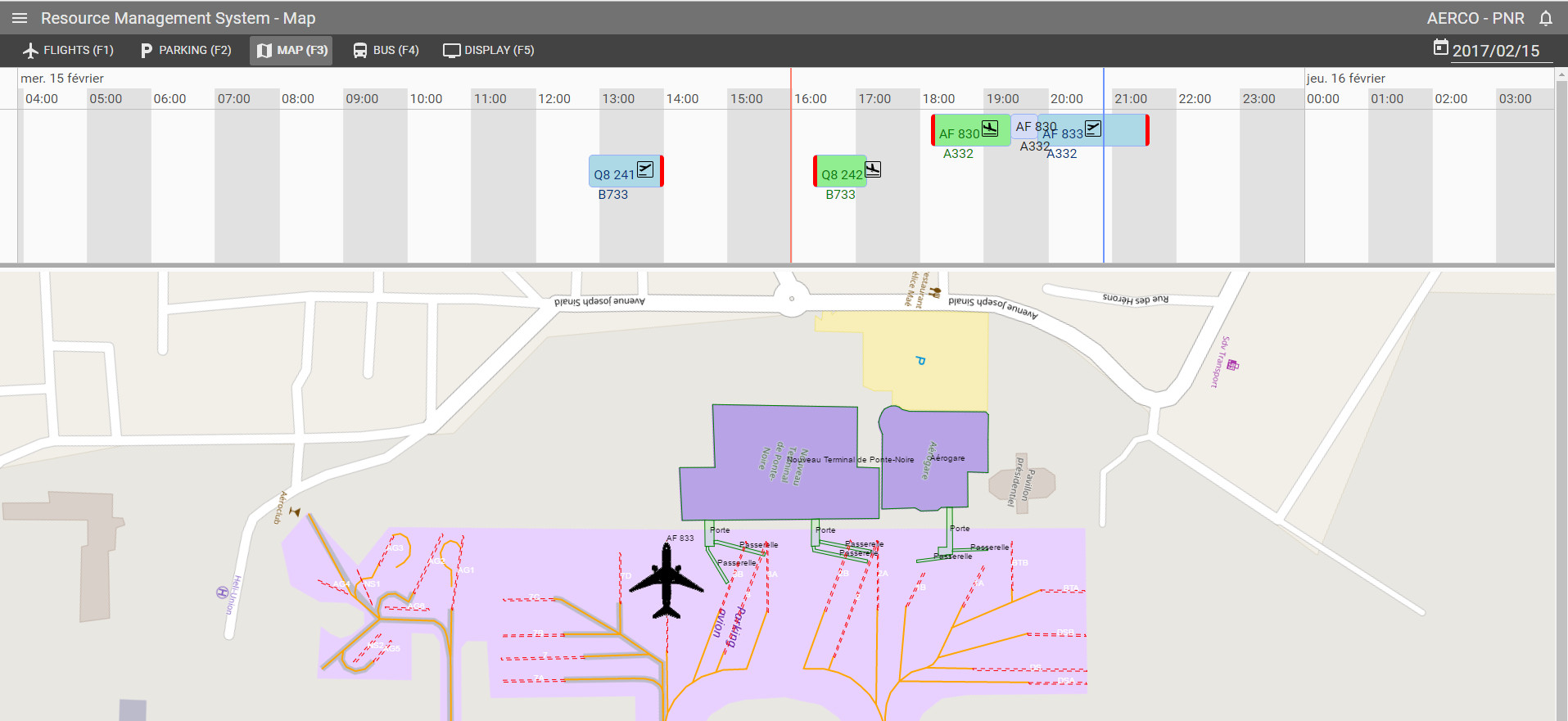Select the green Q8 242 flight block
Viewport: 1568px width, 721px height.
(838, 172)
